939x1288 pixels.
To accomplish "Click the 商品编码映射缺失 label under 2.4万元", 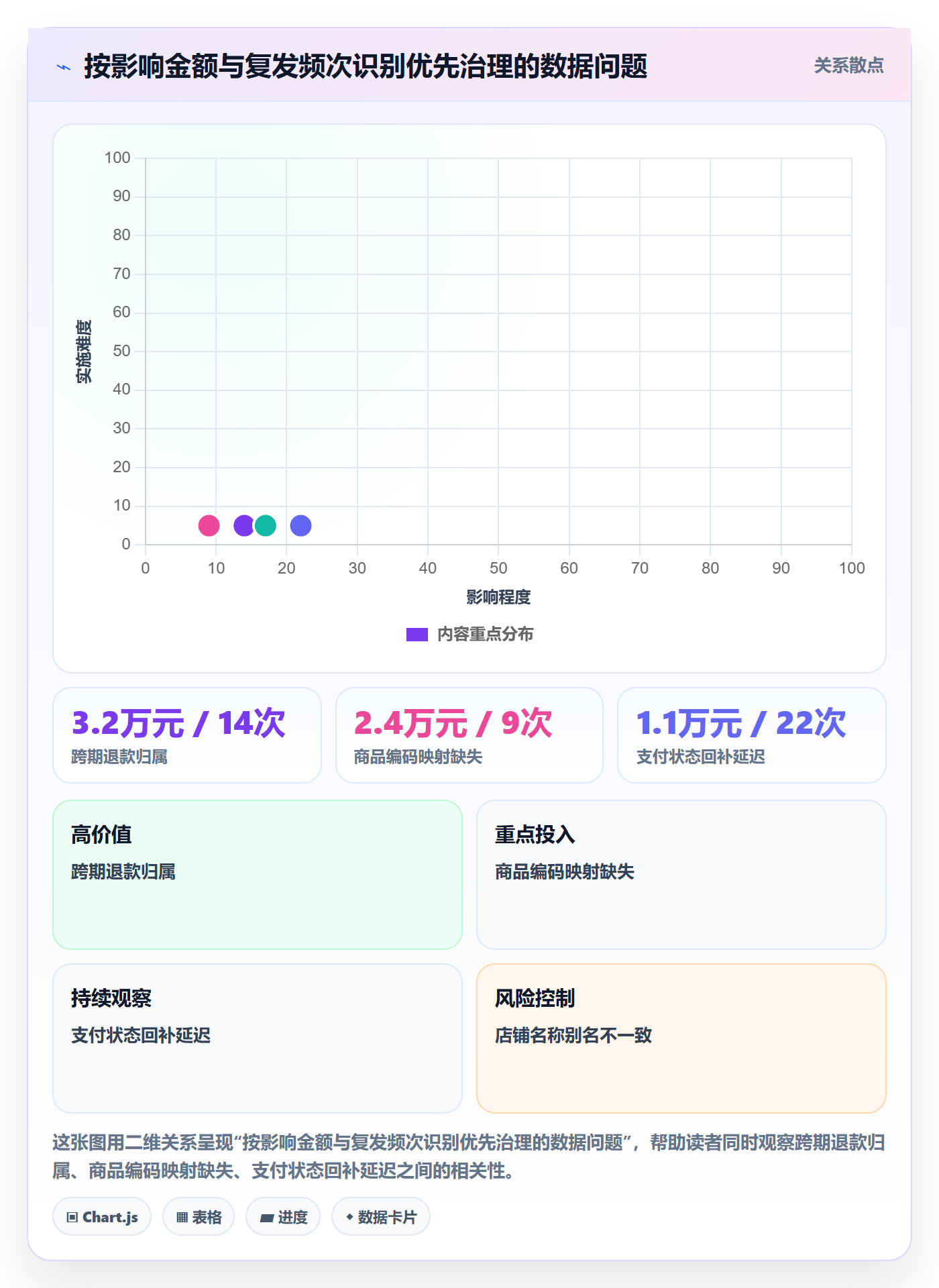I will [x=419, y=757].
